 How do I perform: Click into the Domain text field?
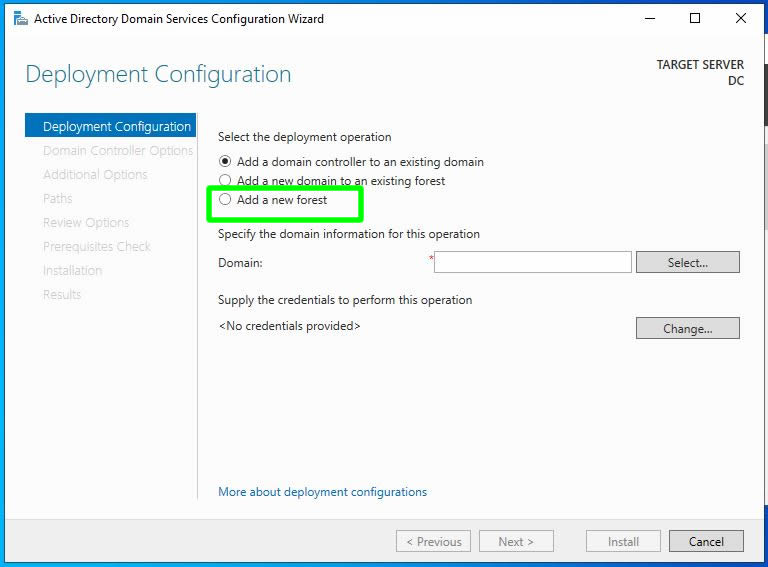533,262
